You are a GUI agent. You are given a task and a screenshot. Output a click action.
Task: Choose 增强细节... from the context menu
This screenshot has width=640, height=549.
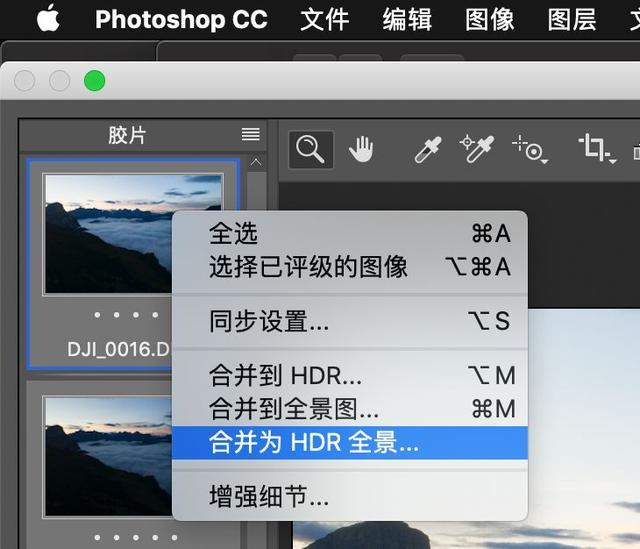point(350,496)
